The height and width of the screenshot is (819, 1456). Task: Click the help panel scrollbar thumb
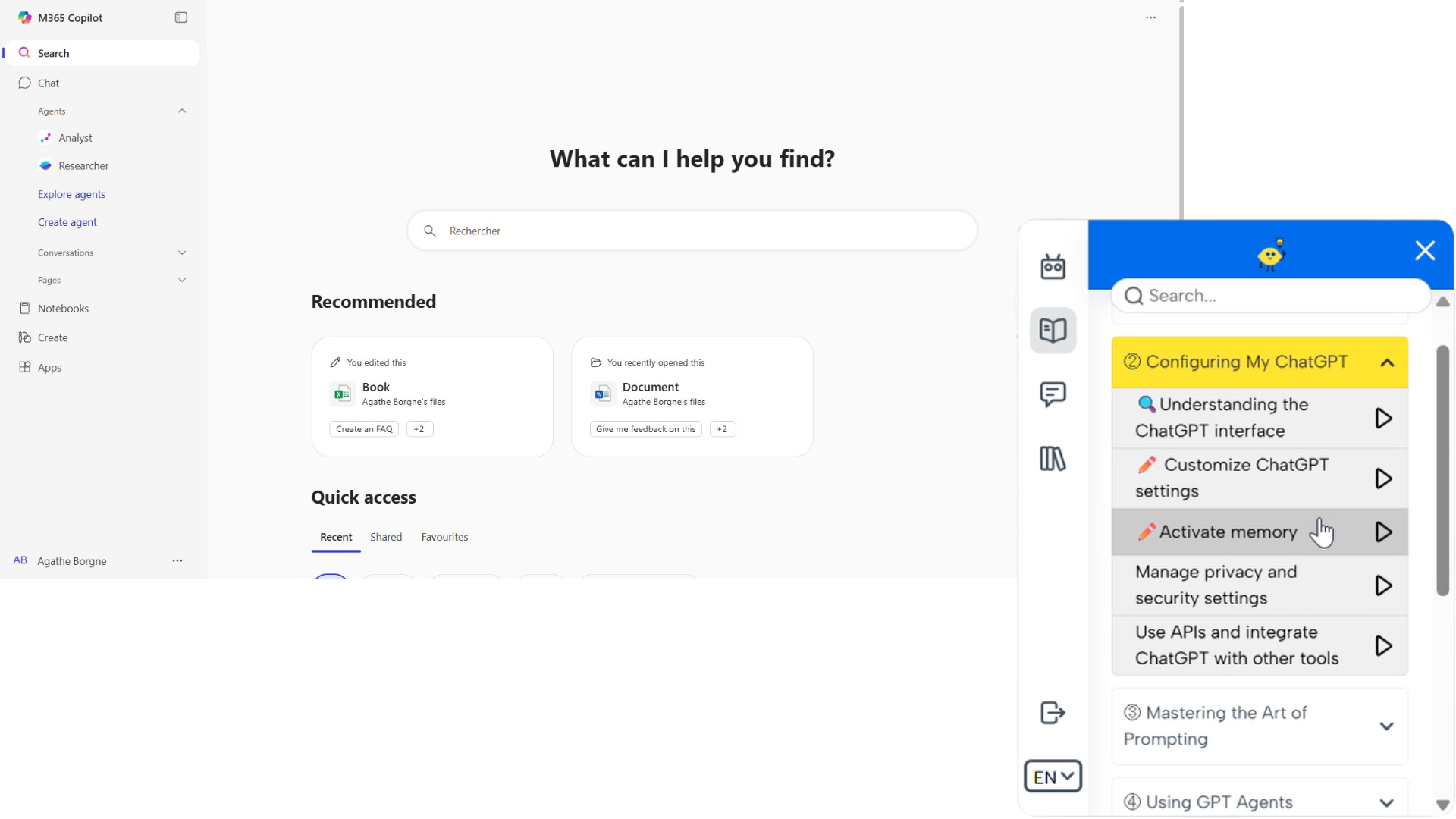point(1443,470)
